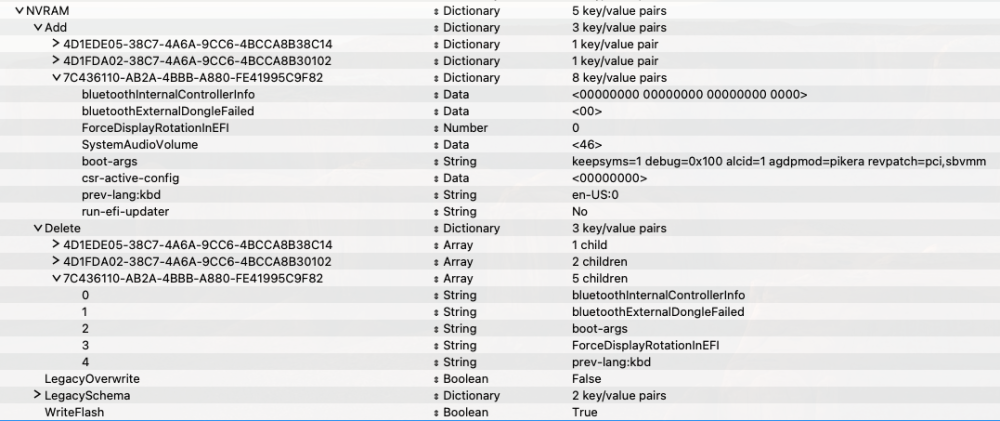Click the prev-lang:kbd string value in item 4
Image resolution: width=1000 pixels, height=421 pixels.
tap(611, 362)
